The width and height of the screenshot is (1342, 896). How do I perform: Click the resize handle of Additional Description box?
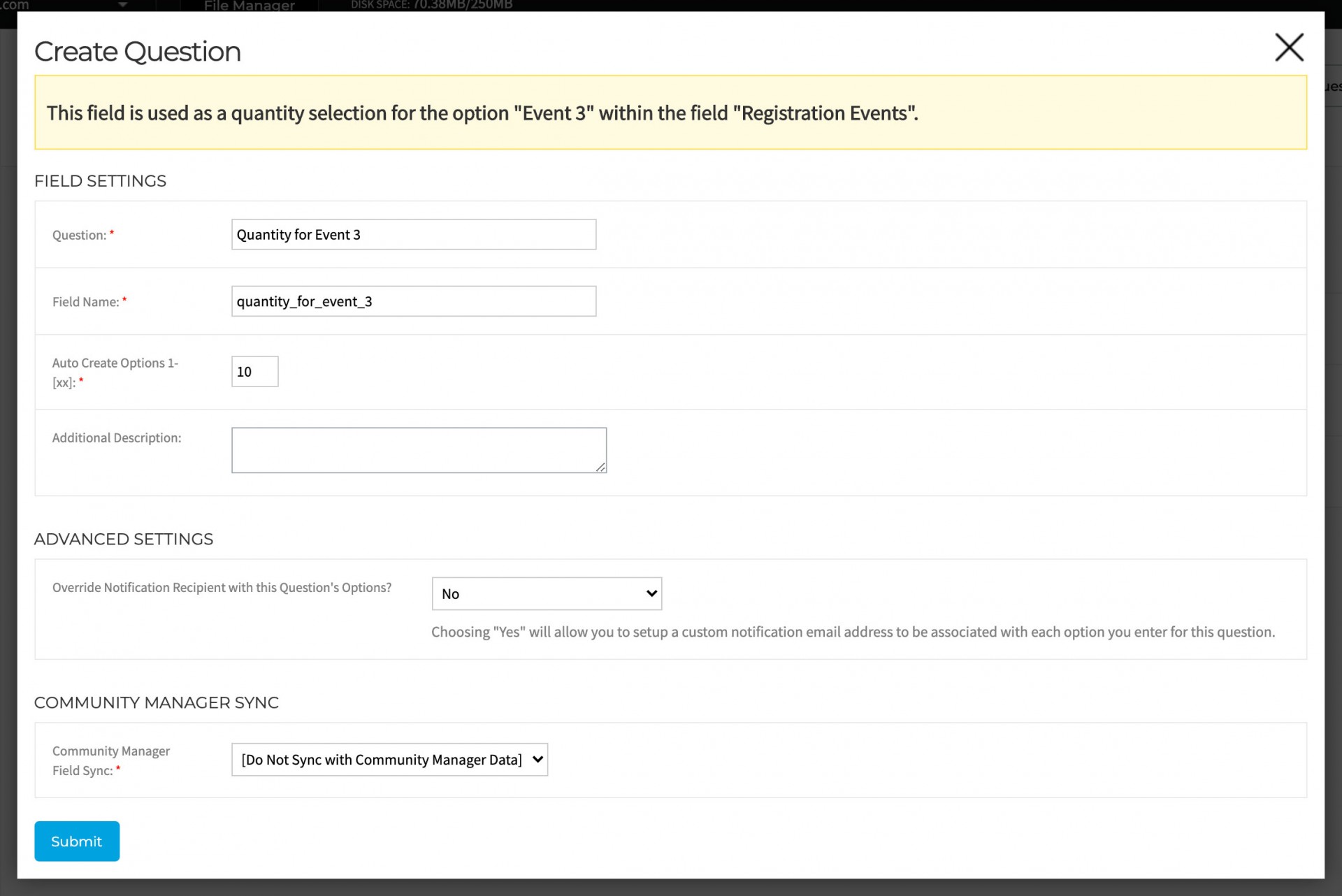[601, 467]
